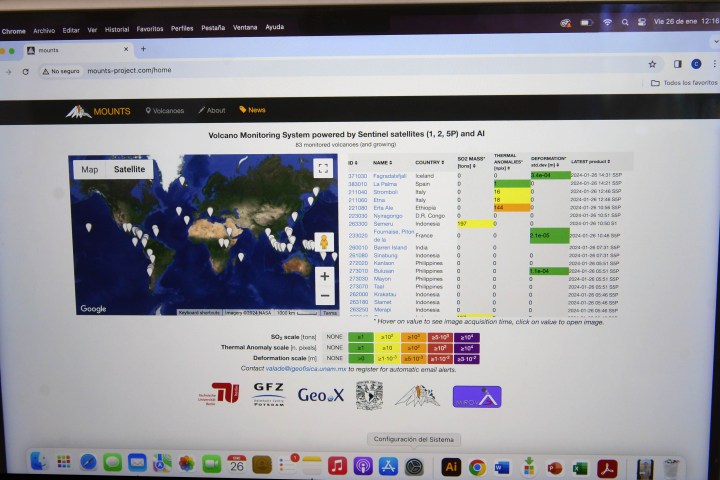Sort the table by the ID column

coord(353,162)
